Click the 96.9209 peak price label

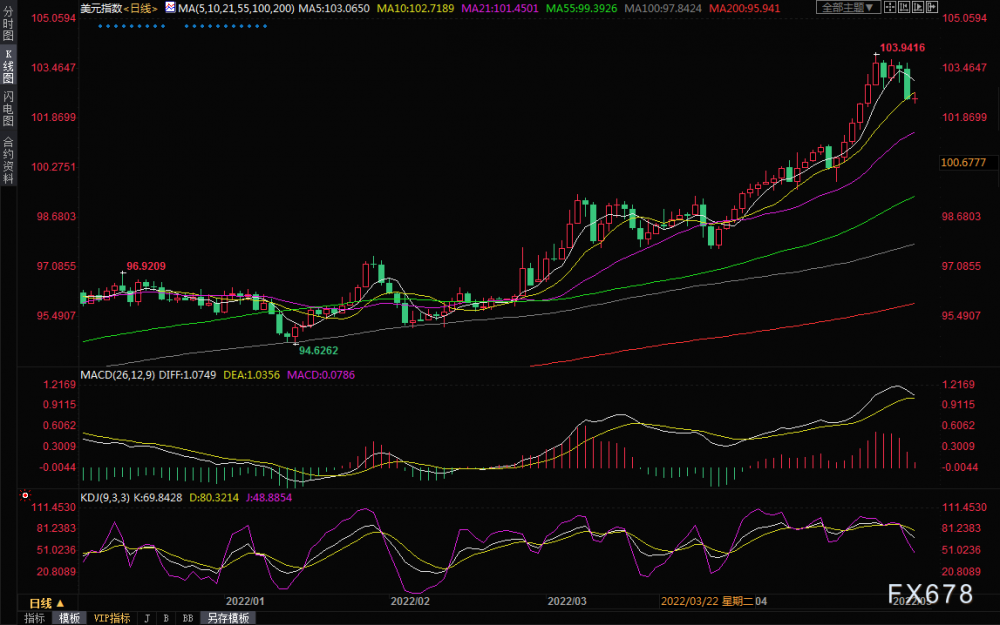[x=146, y=266]
